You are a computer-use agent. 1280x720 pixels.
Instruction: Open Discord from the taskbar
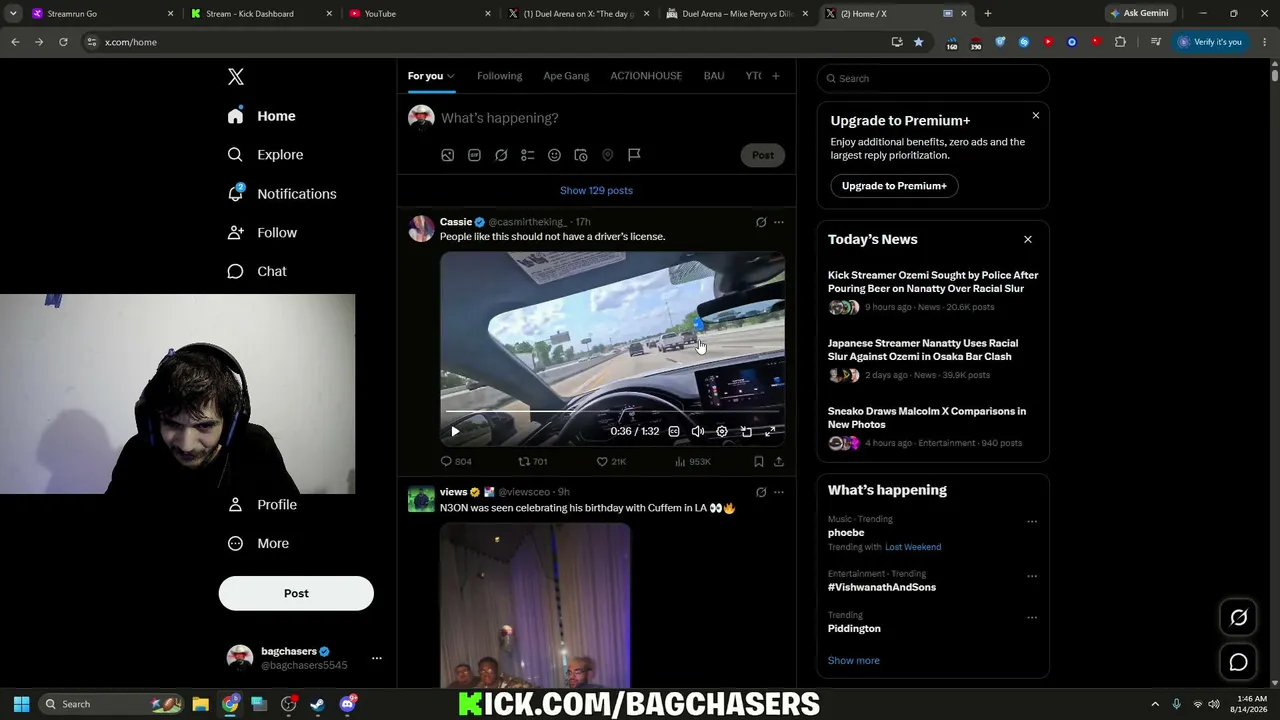tap(347, 704)
